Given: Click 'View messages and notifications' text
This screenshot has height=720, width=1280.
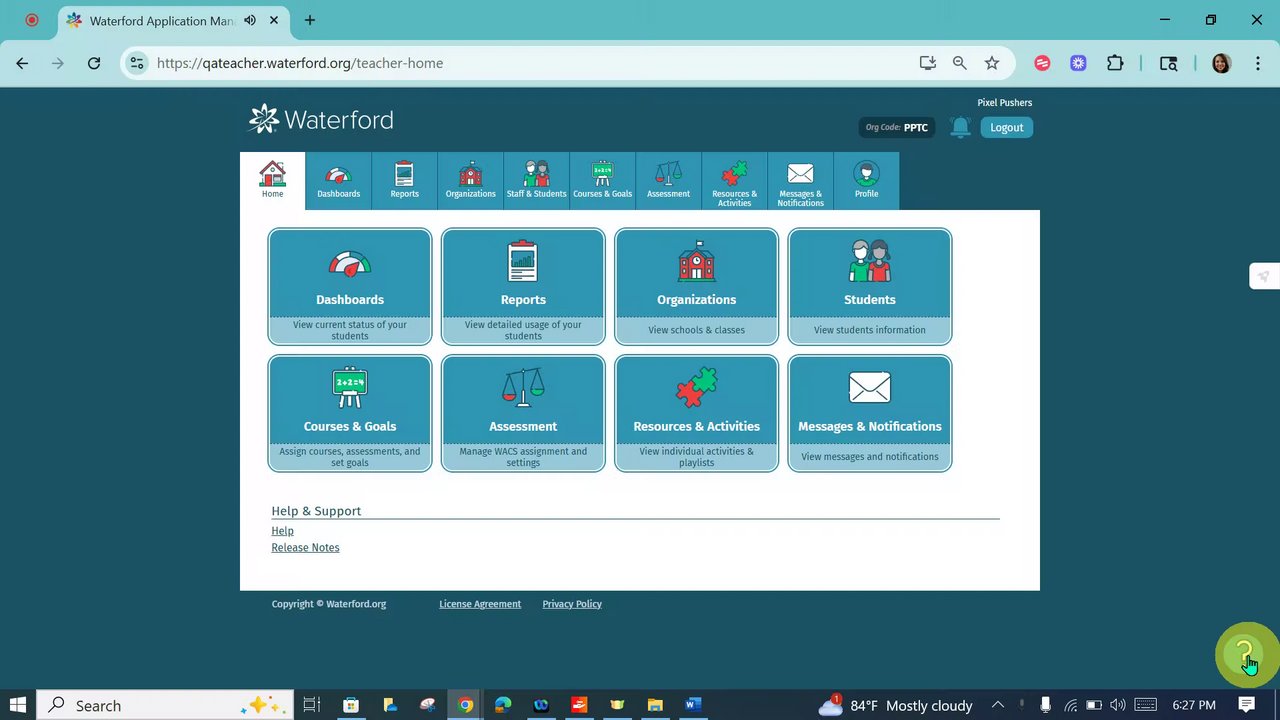Looking at the screenshot, I should pyautogui.click(x=870, y=457).
